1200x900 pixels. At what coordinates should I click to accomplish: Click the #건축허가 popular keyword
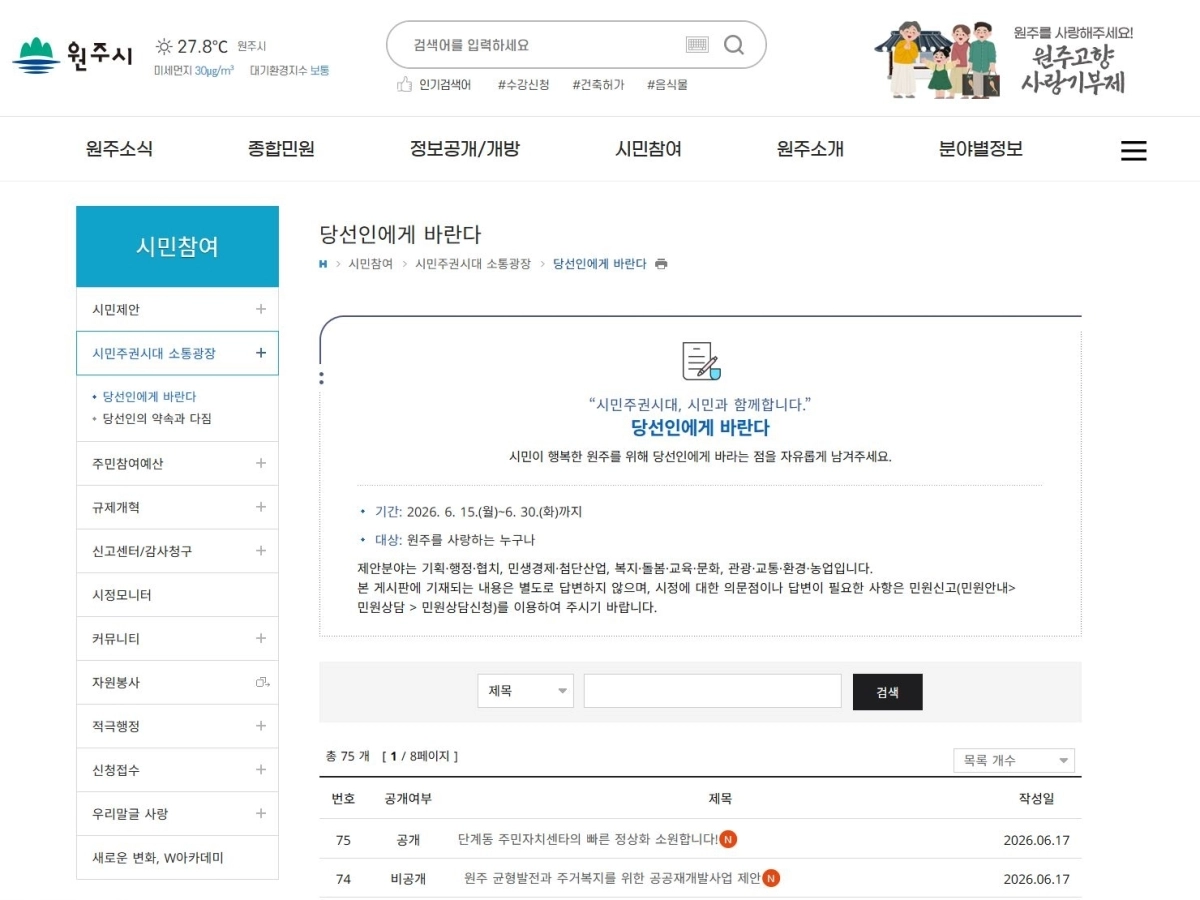click(x=598, y=85)
